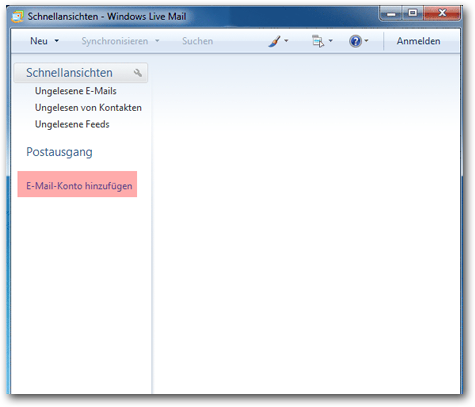
Task: Expand the Synchronisieren dropdown arrow
Action: point(157,41)
